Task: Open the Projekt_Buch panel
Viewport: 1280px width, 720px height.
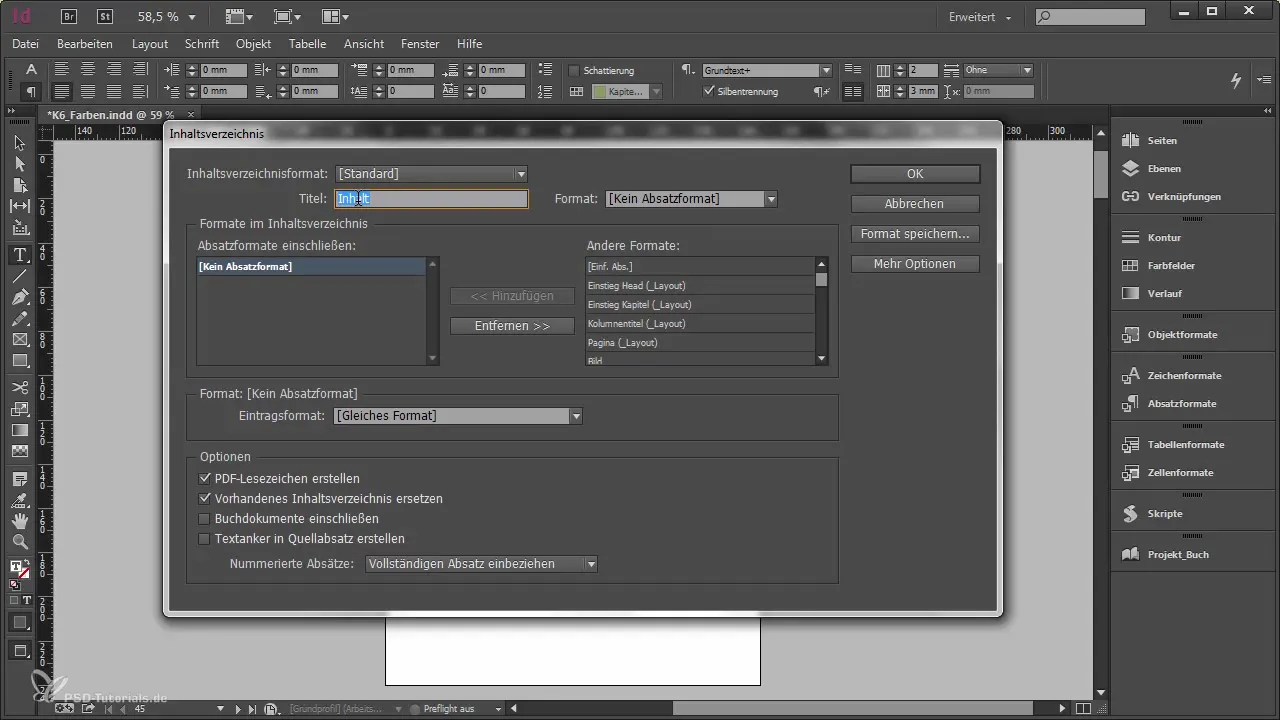Action: [1177, 554]
